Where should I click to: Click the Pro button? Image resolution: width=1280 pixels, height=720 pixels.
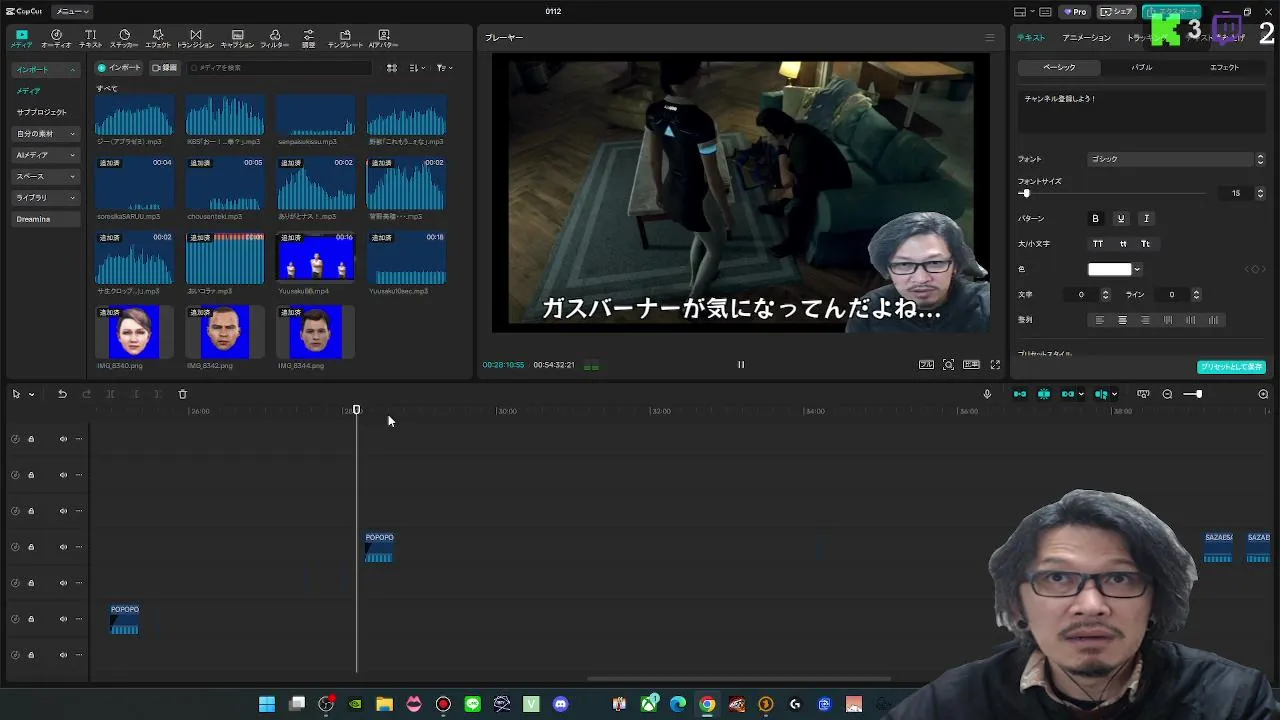coord(1075,12)
